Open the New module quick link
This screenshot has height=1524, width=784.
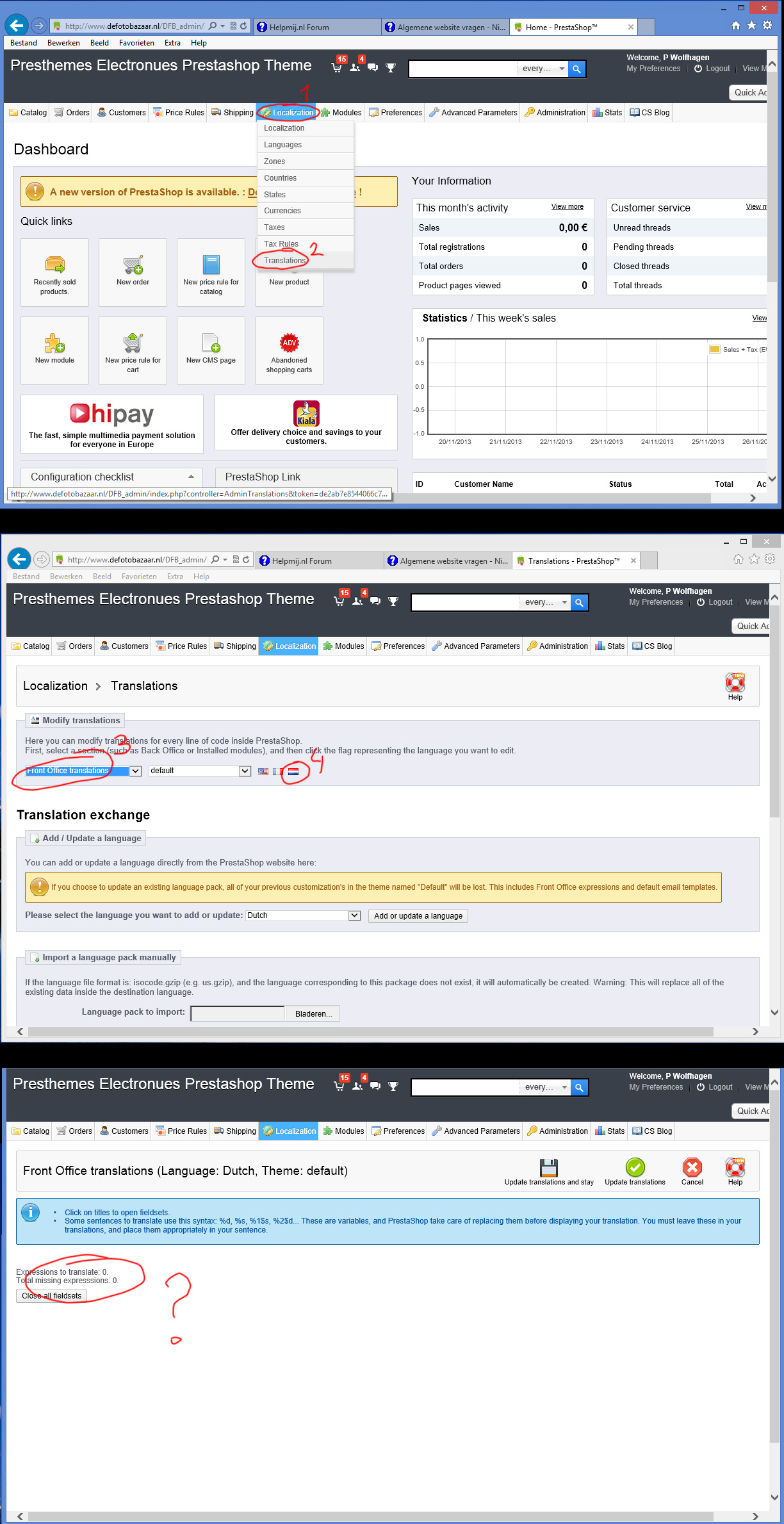54,350
